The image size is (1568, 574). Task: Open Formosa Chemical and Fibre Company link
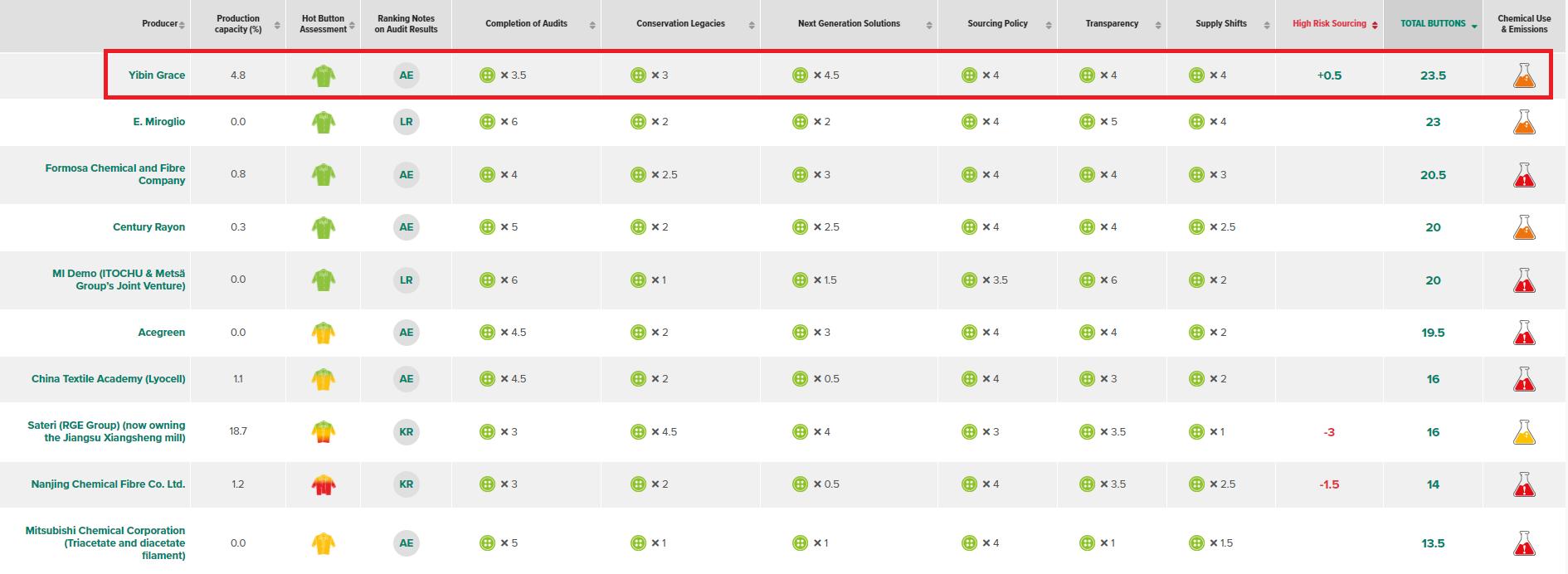[x=115, y=174]
